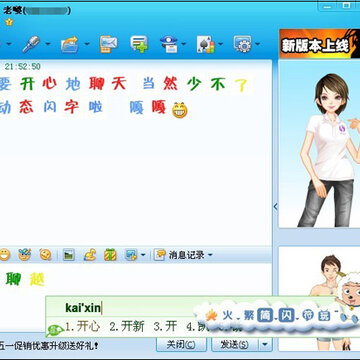Click the 发送(S) send button

tap(235, 345)
